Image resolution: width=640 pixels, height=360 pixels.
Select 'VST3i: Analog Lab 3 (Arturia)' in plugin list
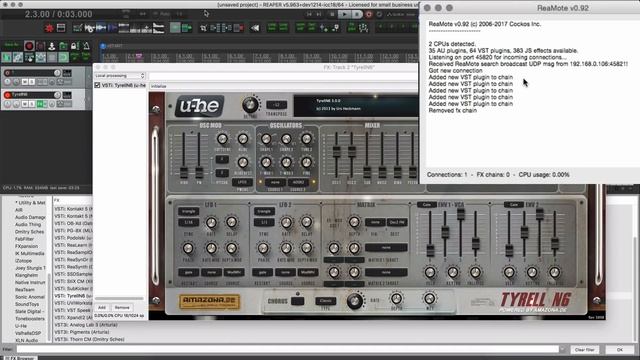point(86,325)
